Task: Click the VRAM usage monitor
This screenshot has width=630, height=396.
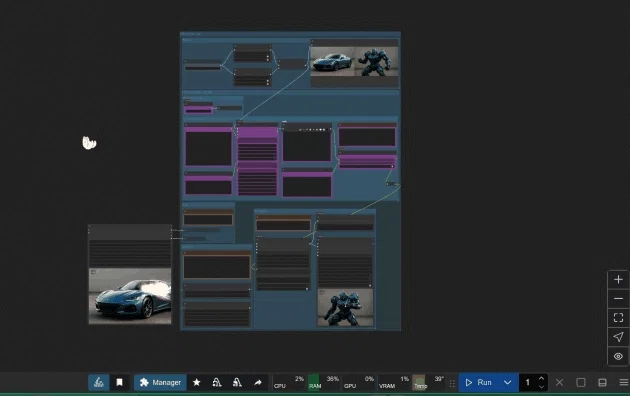Action: (394, 382)
